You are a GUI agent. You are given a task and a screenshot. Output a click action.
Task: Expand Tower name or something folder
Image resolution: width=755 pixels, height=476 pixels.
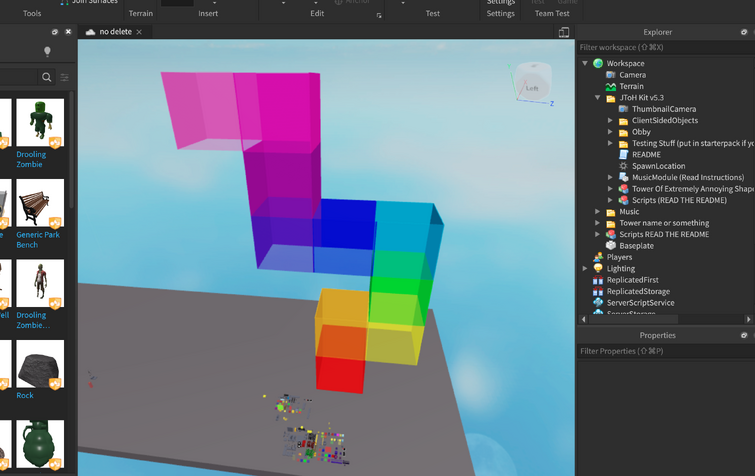(x=598, y=223)
